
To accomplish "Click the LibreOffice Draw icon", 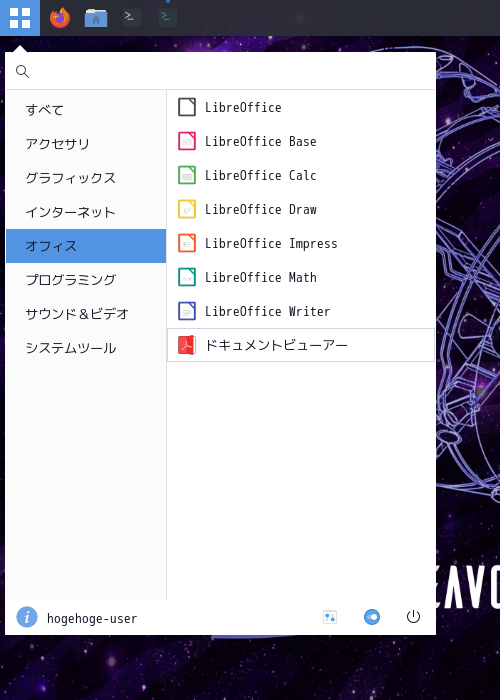I will point(187,209).
